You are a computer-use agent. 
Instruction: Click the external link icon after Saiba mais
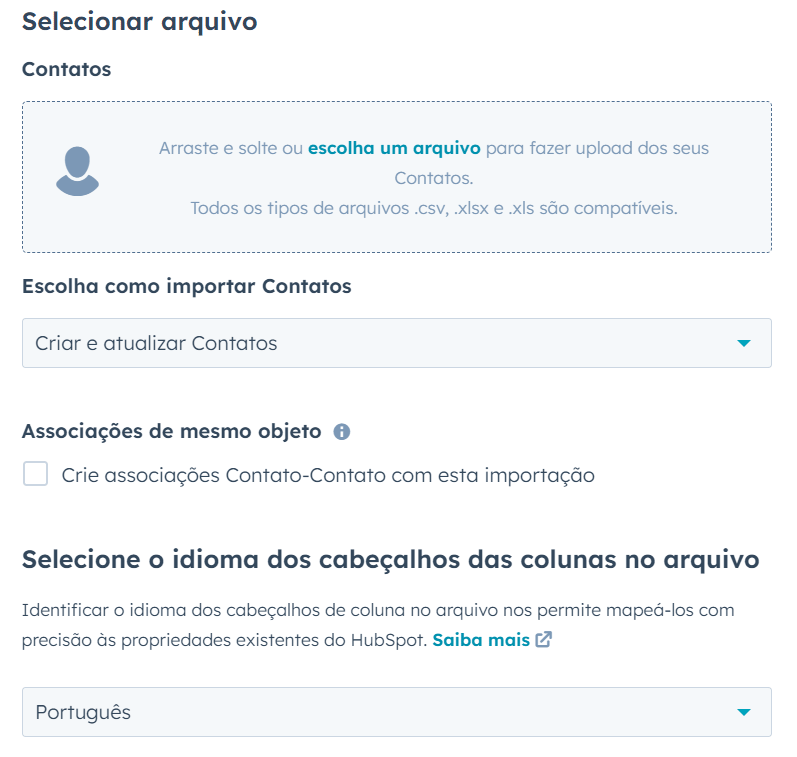pos(544,640)
